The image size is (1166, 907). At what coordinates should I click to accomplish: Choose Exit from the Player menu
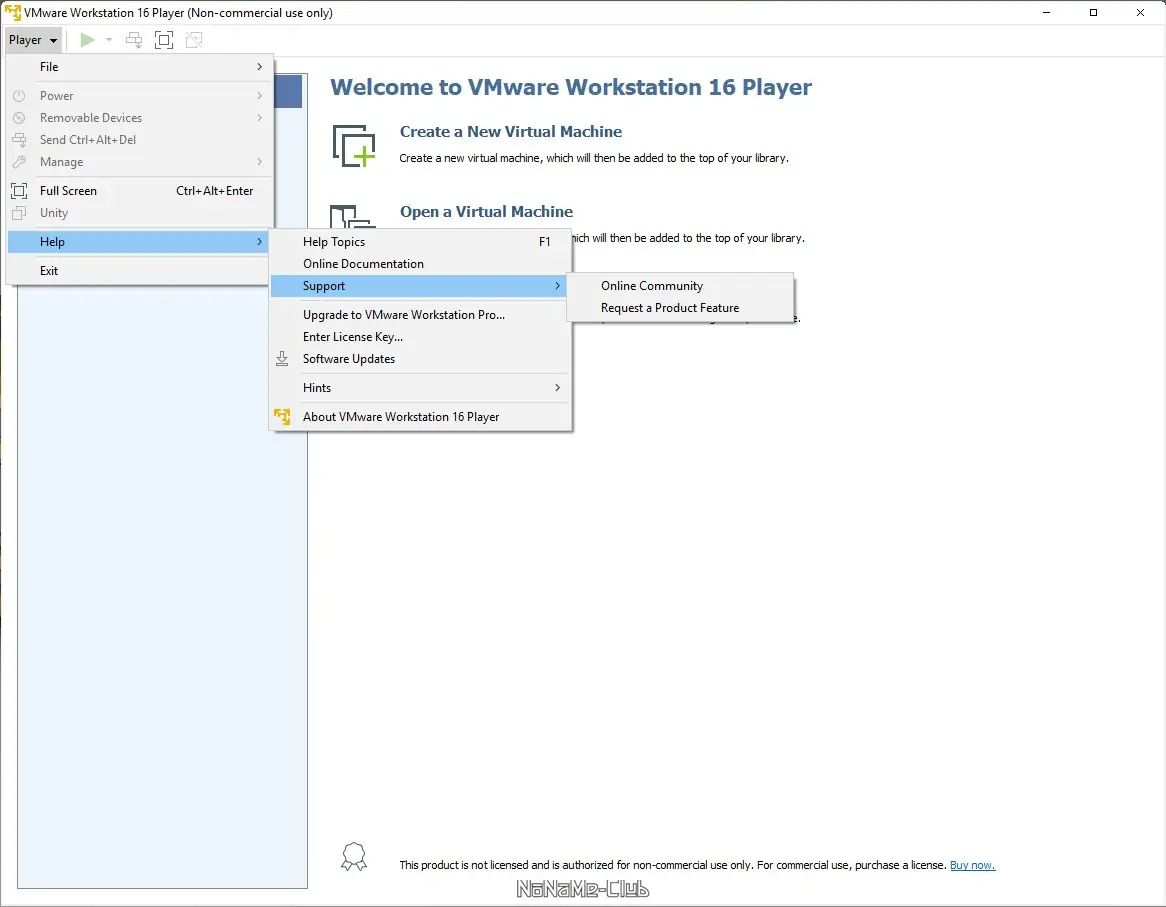pos(140,271)
